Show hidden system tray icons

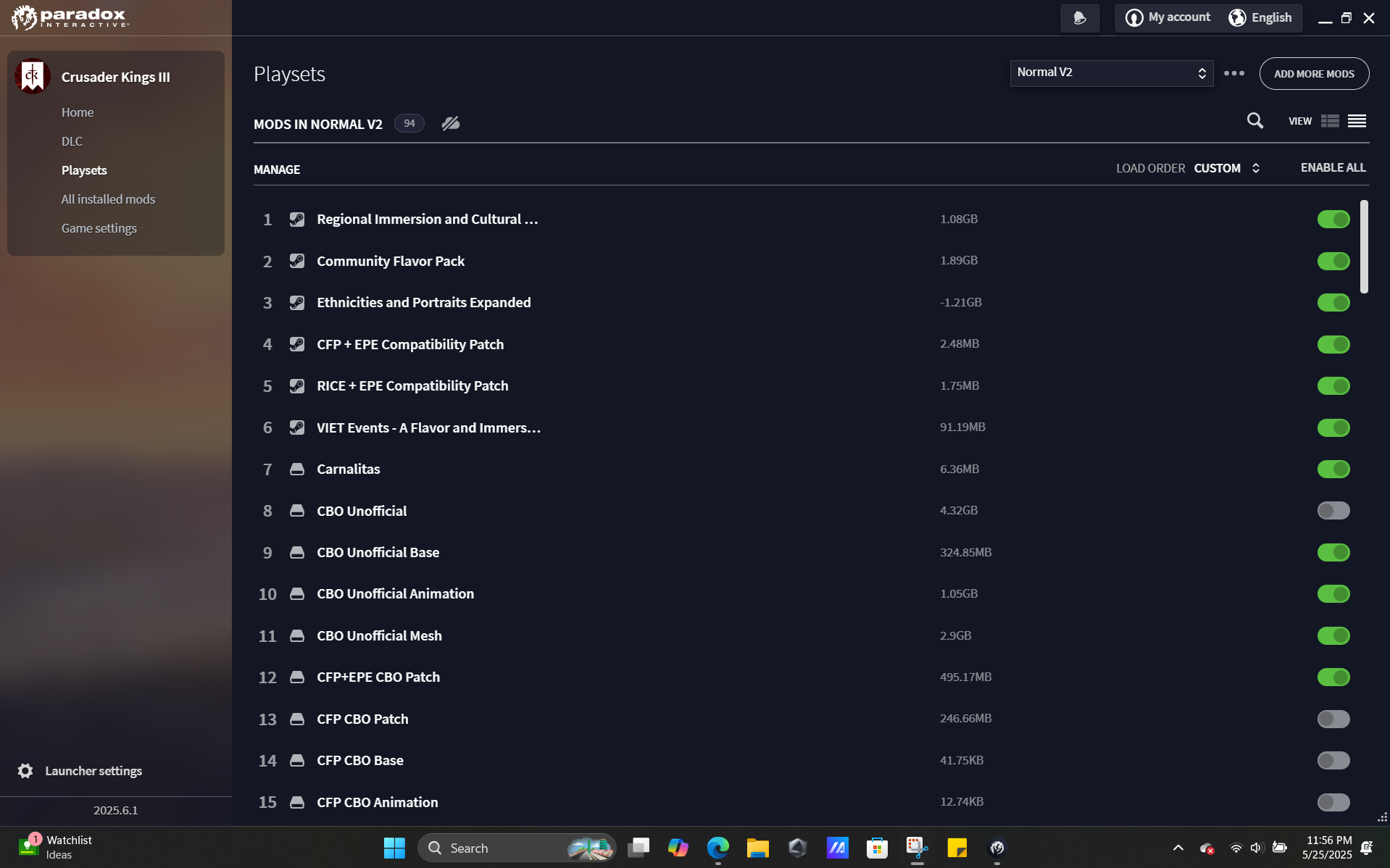1178,848
